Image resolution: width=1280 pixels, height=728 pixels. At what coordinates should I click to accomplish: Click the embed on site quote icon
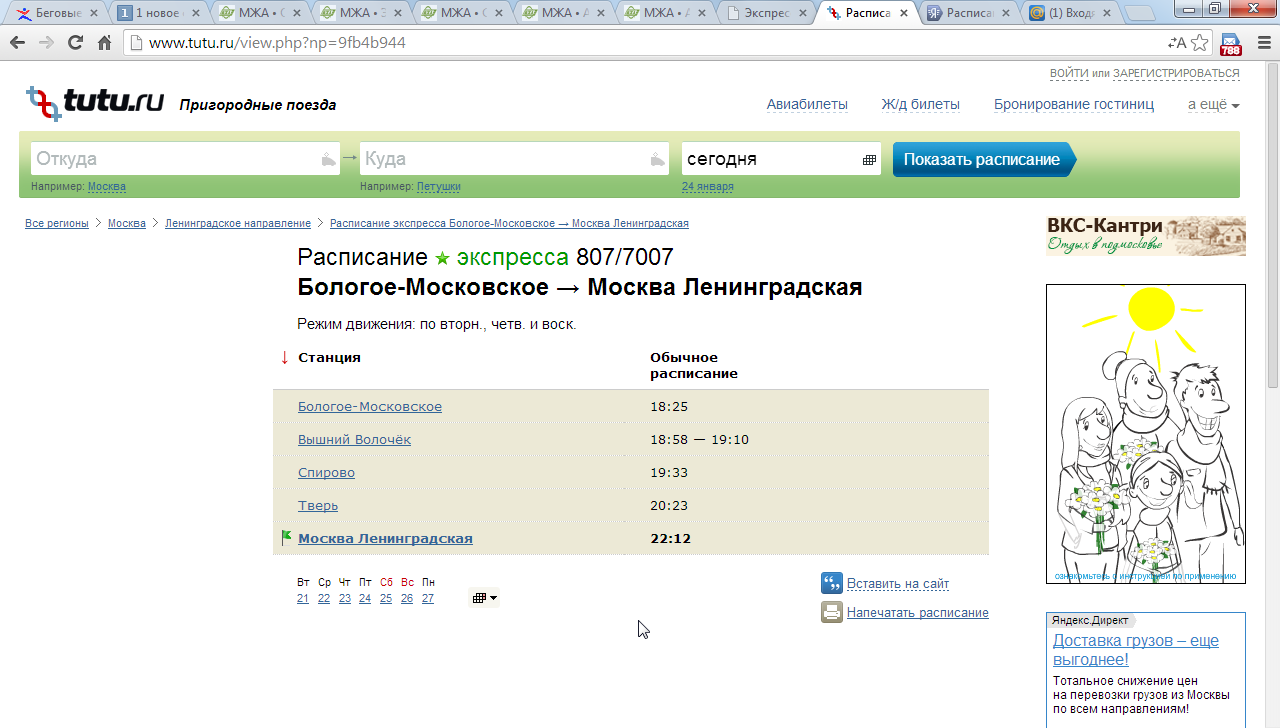[832, 583]
